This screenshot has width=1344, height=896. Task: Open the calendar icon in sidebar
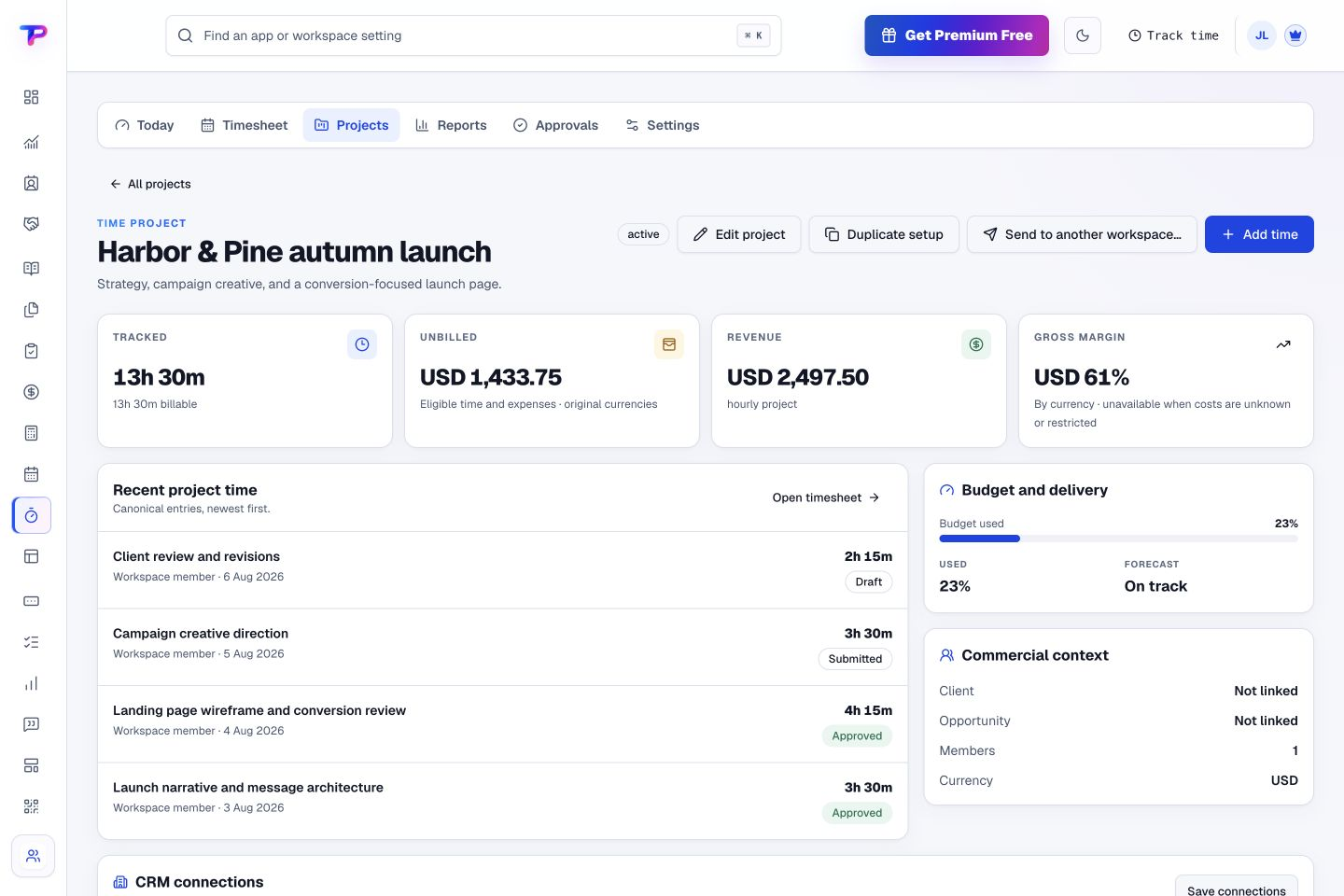tap(31, 474)
